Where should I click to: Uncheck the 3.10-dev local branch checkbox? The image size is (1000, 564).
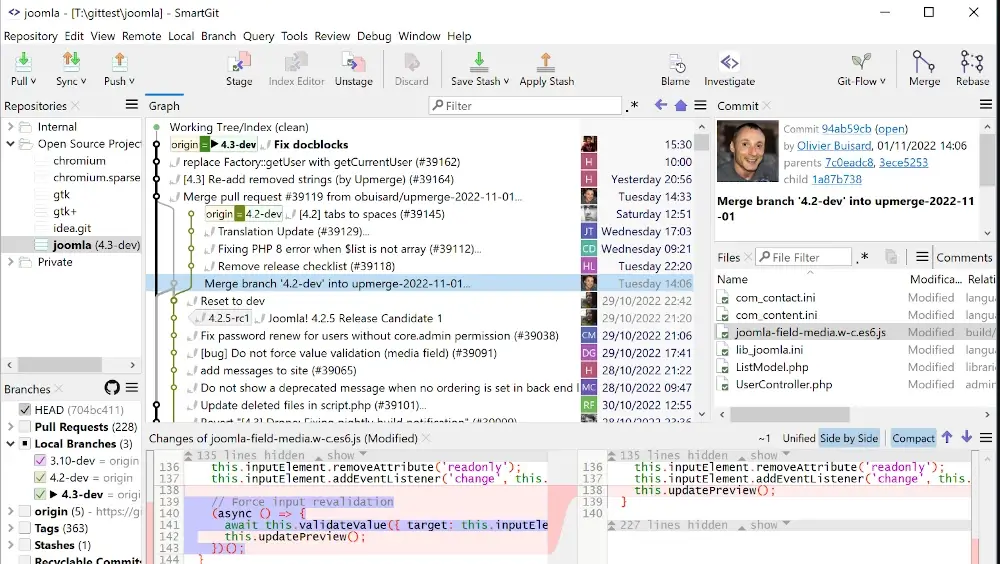40,461
